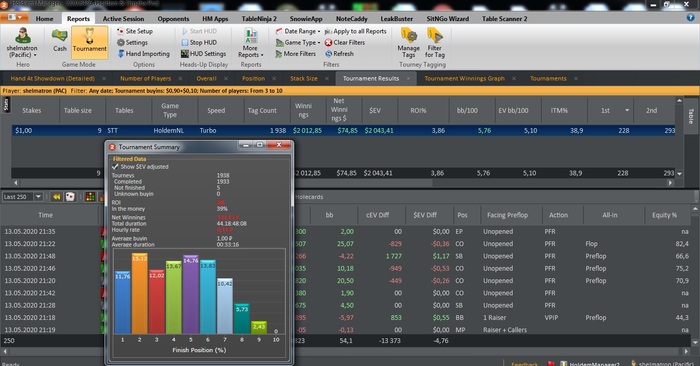Select the Cash game mode icon
Screen dimensions: 700x366
(59, 40)
